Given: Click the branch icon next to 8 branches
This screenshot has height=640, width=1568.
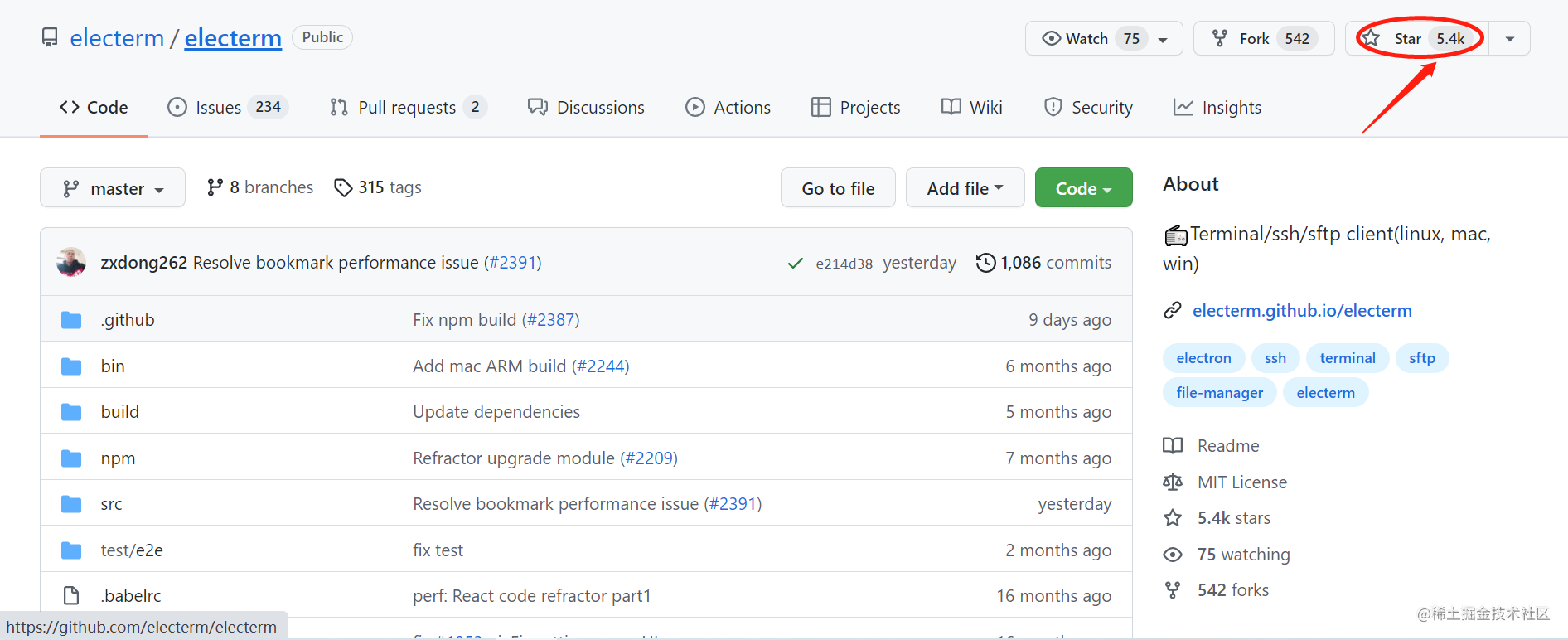Looking at the screenshot, I should 215,188.
